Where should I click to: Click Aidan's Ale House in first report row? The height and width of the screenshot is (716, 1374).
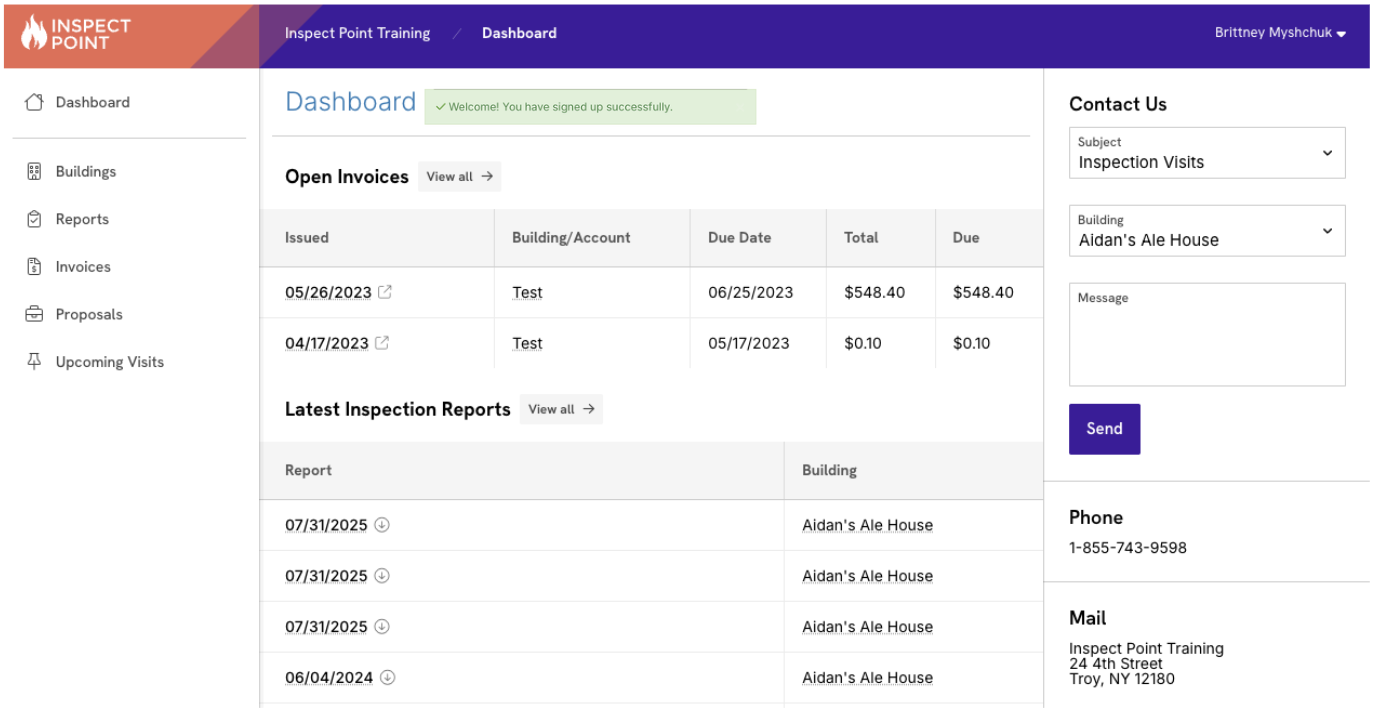[x=867, y=525]
